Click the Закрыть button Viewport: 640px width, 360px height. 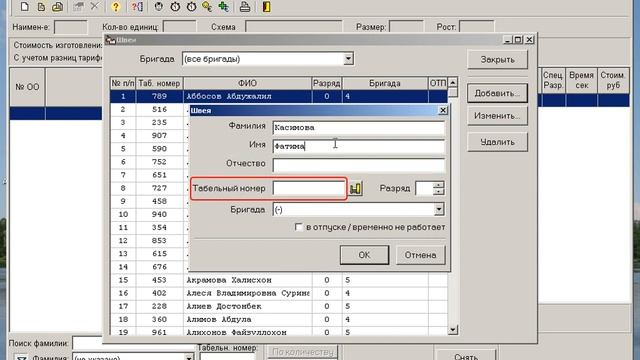point(497,60)
